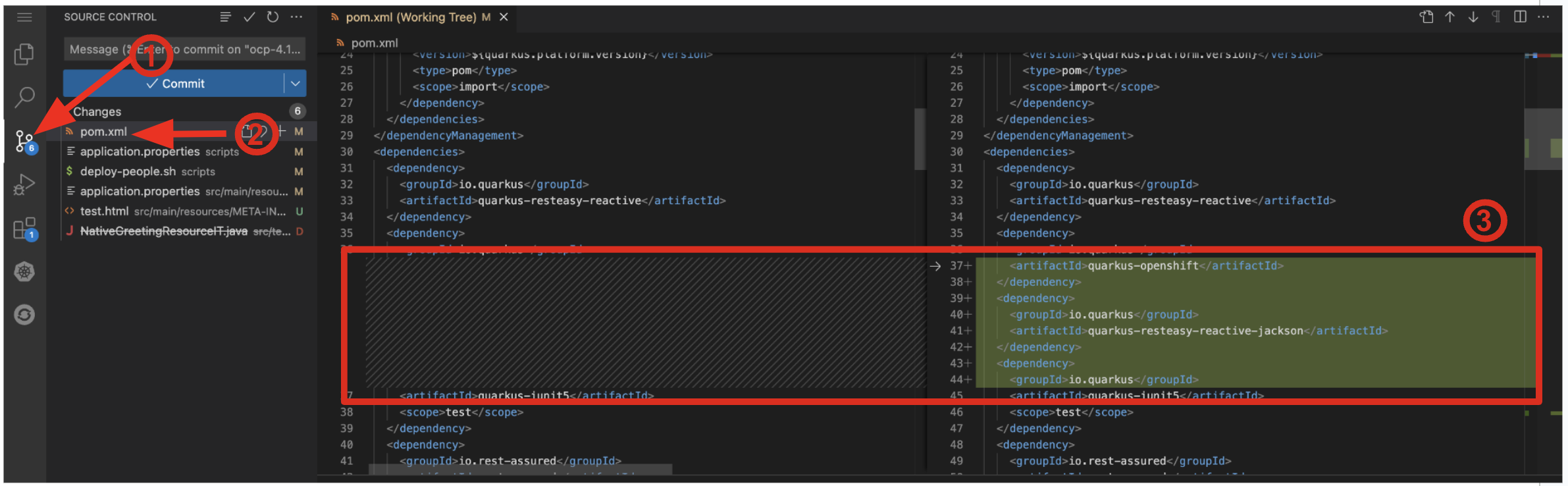Click the Source Control activity bar icon
Screen dimensions: 1568x486
coord(24,140)
